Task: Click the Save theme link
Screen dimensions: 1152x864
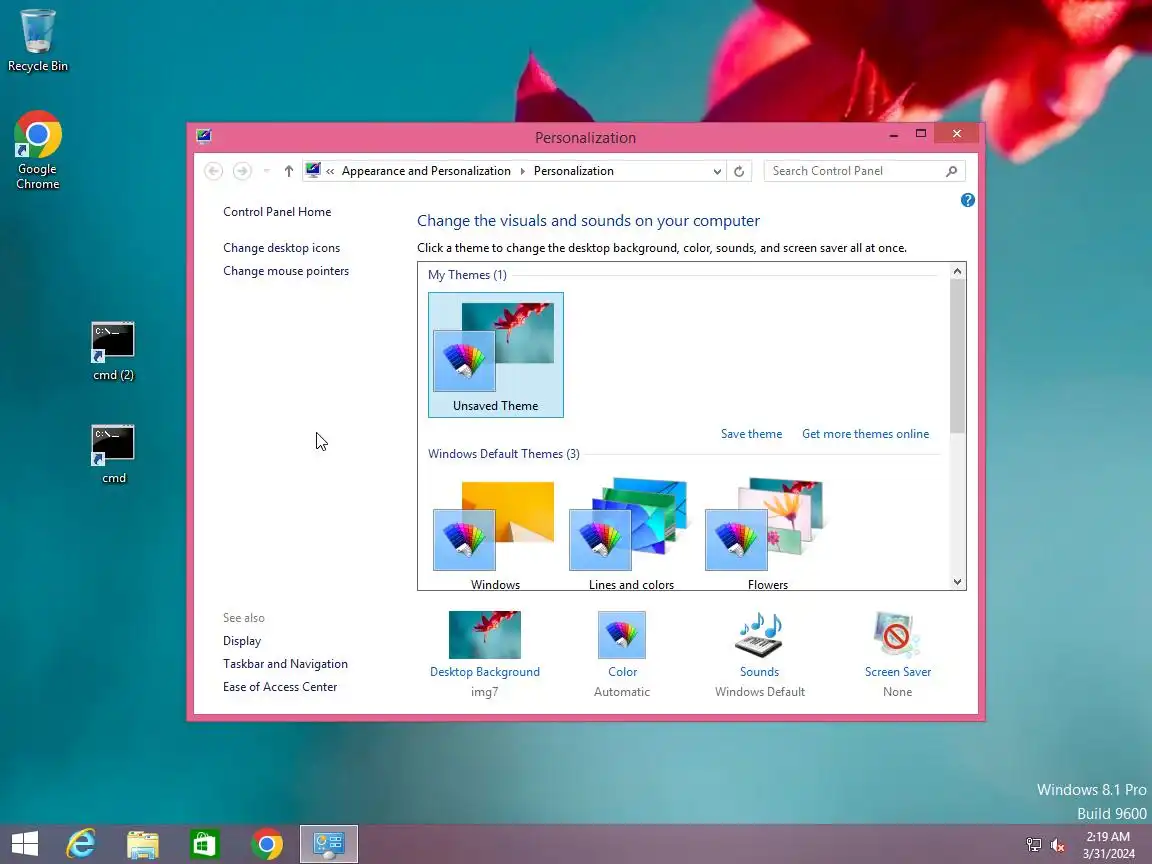Action: (751, 433)
